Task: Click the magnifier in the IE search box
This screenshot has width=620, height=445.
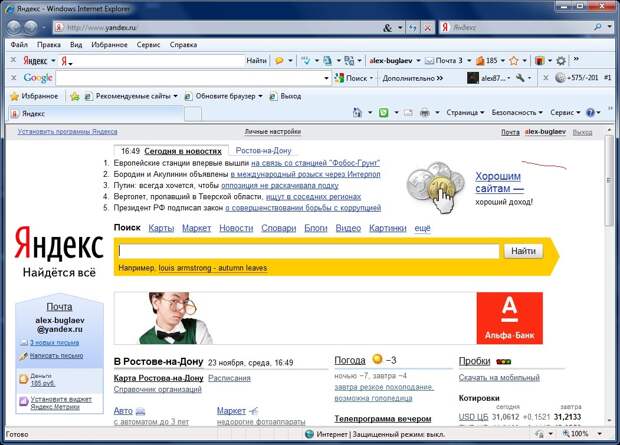Action: [x=597, y=27]
